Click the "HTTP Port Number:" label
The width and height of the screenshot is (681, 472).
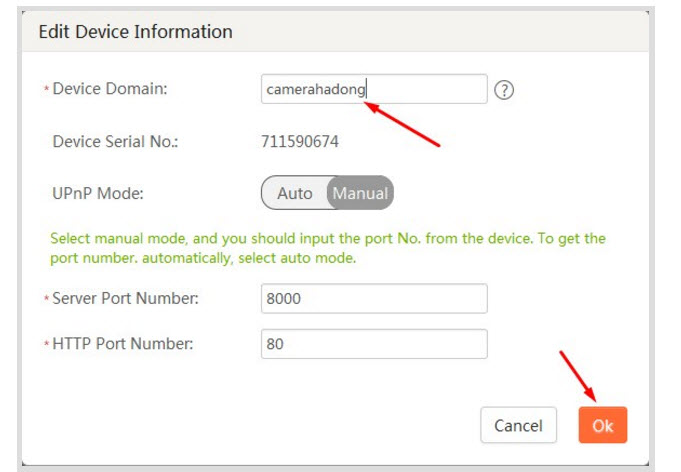click(x=122, y=344)
